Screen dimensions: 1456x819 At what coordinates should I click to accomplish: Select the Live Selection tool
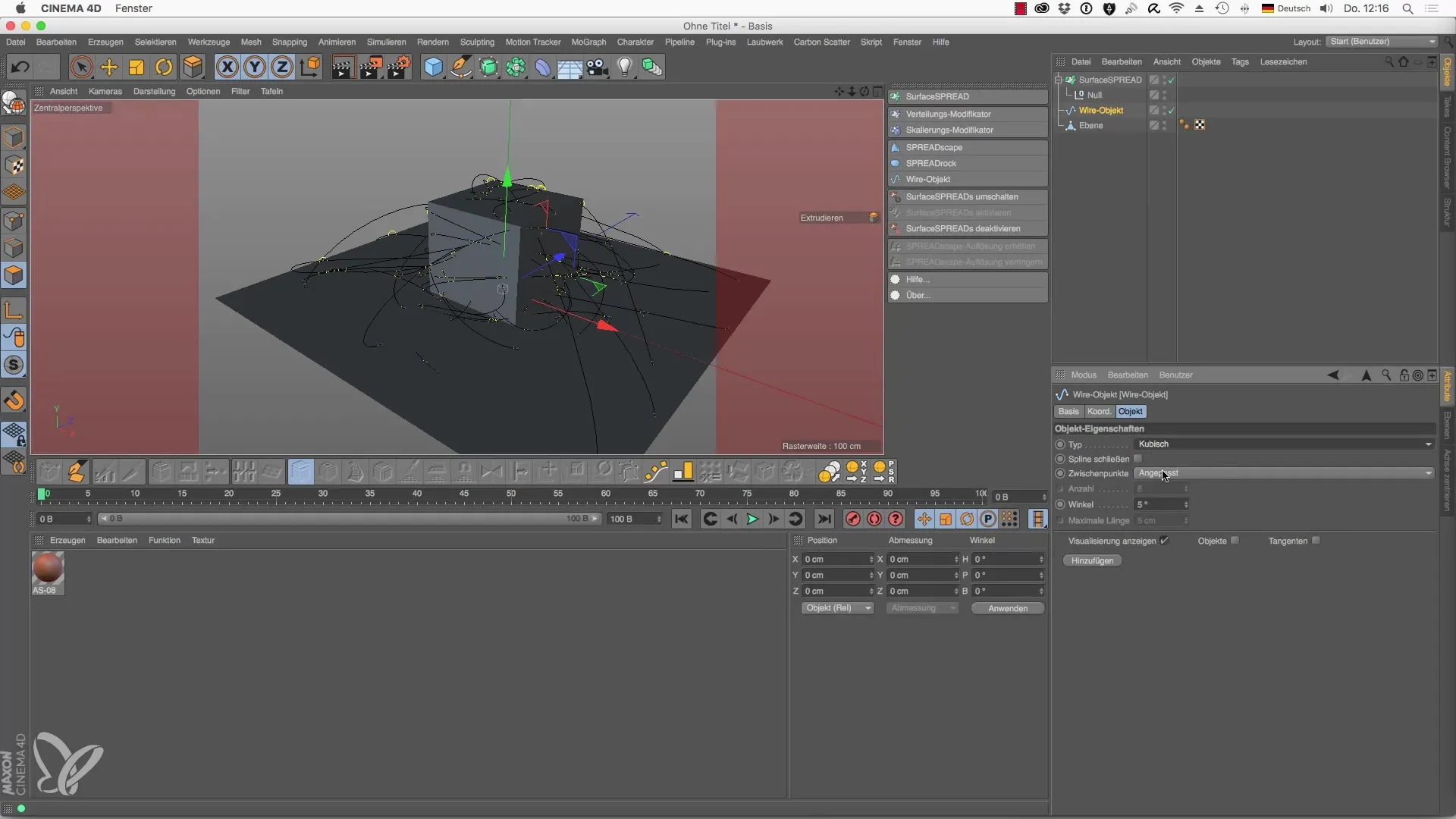click(x=81, y=67)
